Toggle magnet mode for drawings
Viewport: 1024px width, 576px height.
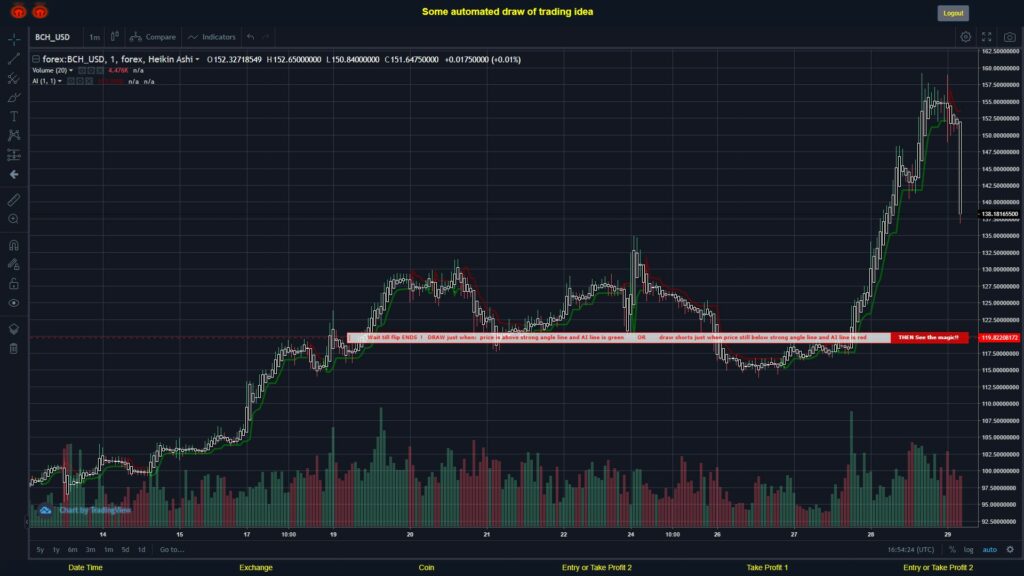(x=14, y=245)
